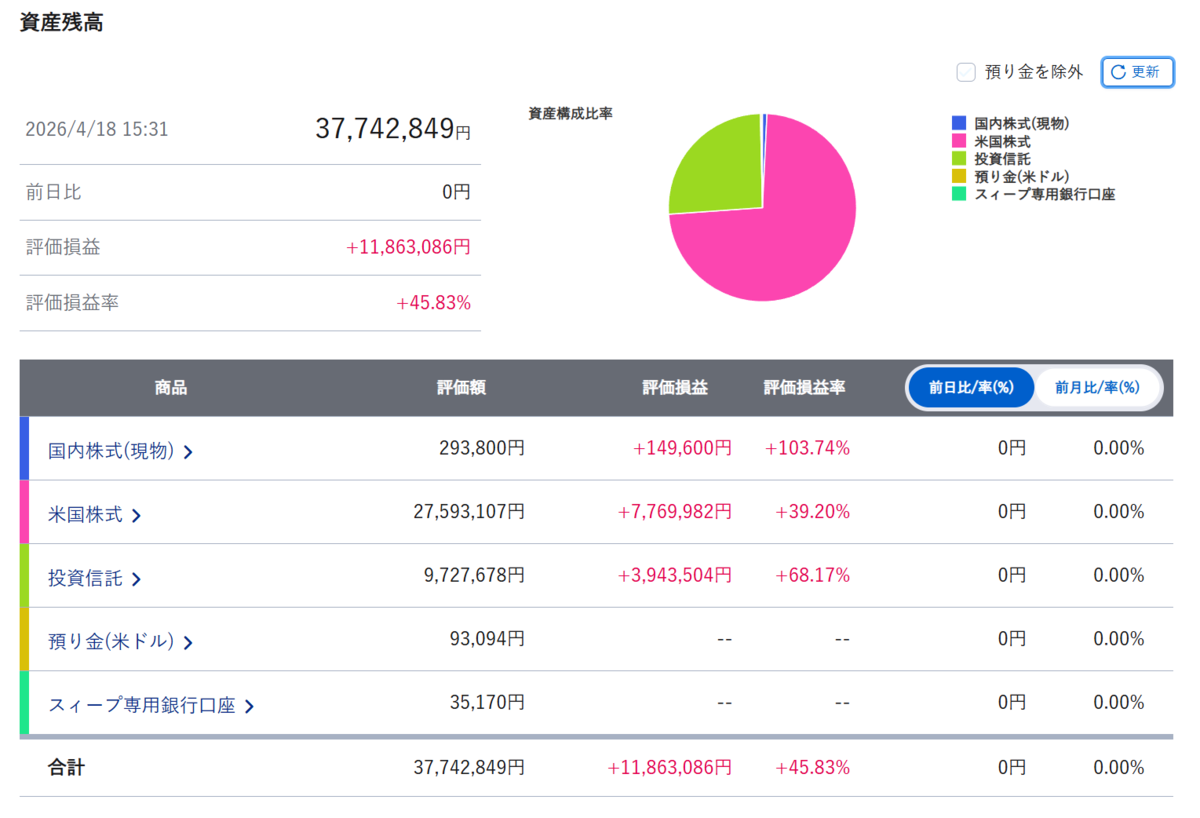The image size is (1200, 818).
Task: Click blue legend square for 国内株式(現物)
Action: pyautogui.click(x=959, y=123)
